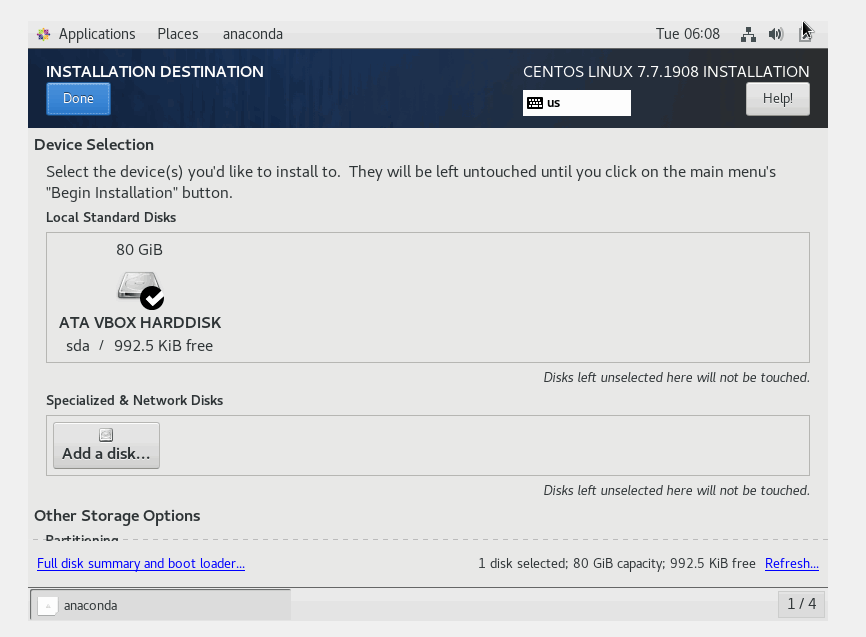Open the Help! button
The width and height of the screenshot is (866, 637).
point(777,99)
